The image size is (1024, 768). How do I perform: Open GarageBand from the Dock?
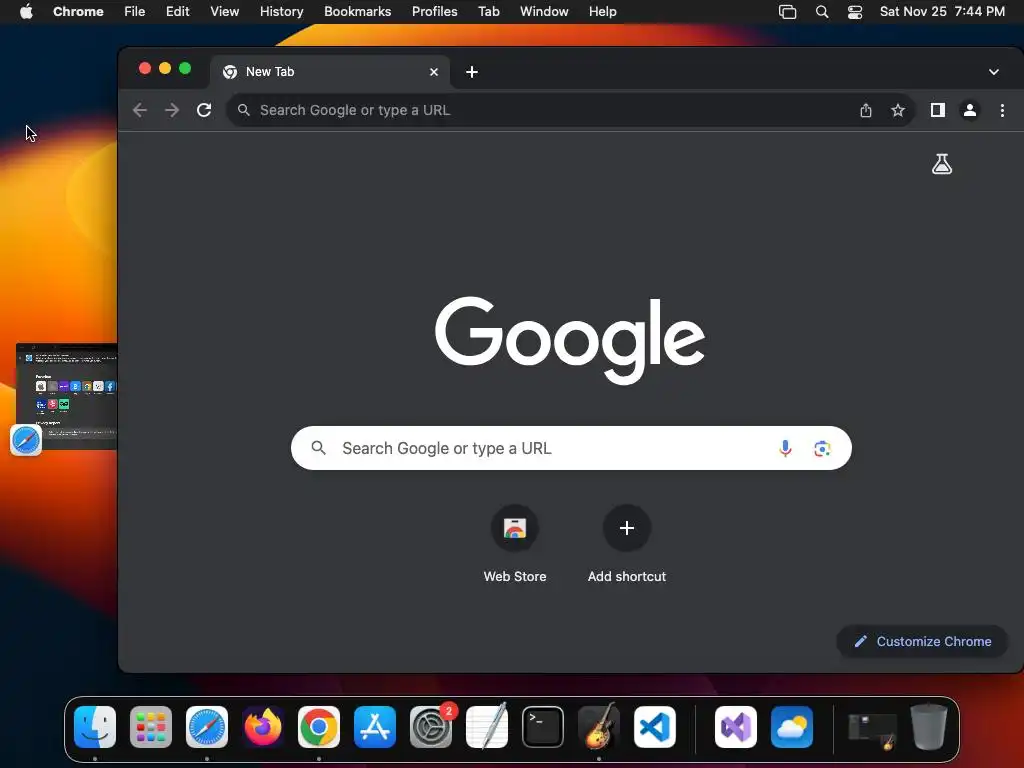[599, 727]
